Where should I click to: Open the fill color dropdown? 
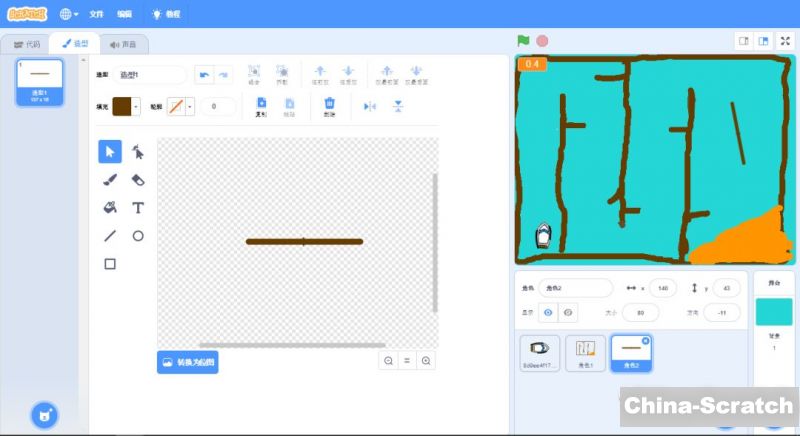pos(136,106)
